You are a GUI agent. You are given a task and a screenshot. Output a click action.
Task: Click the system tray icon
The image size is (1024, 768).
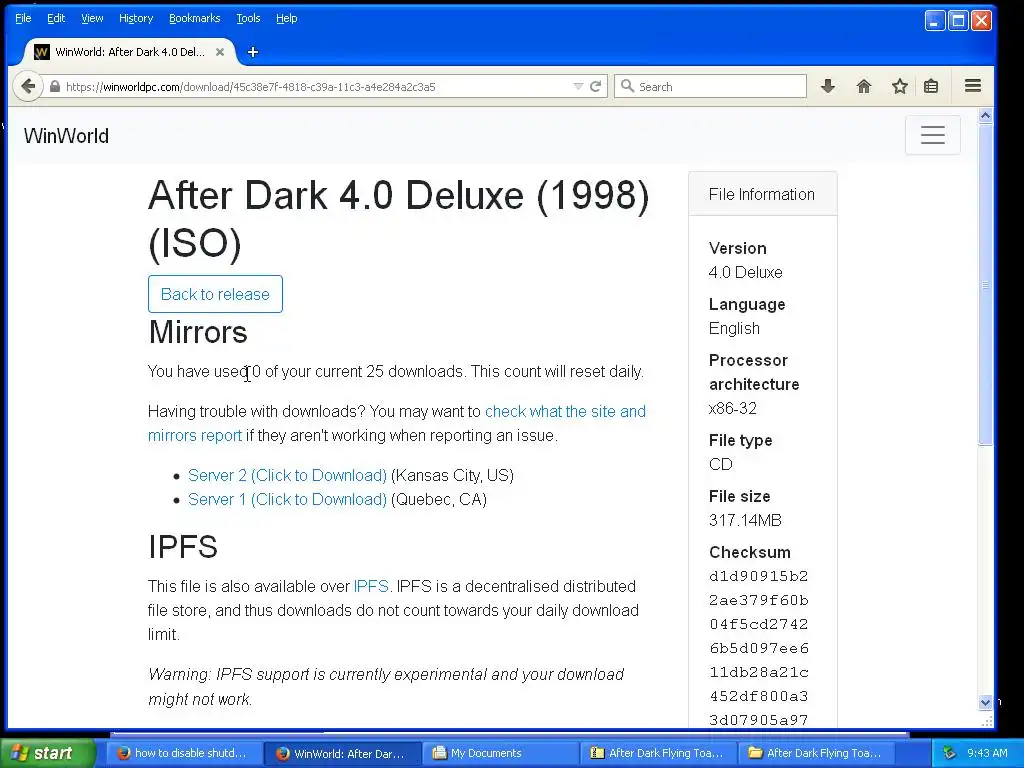949,753
